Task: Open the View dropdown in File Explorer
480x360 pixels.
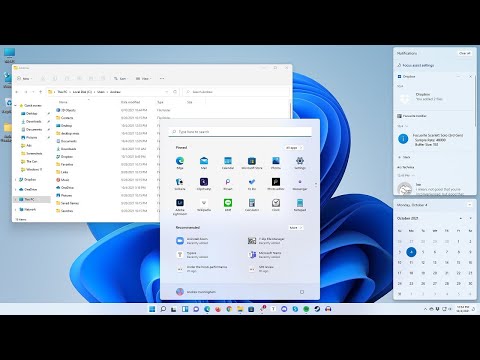Action: point(144,79)
